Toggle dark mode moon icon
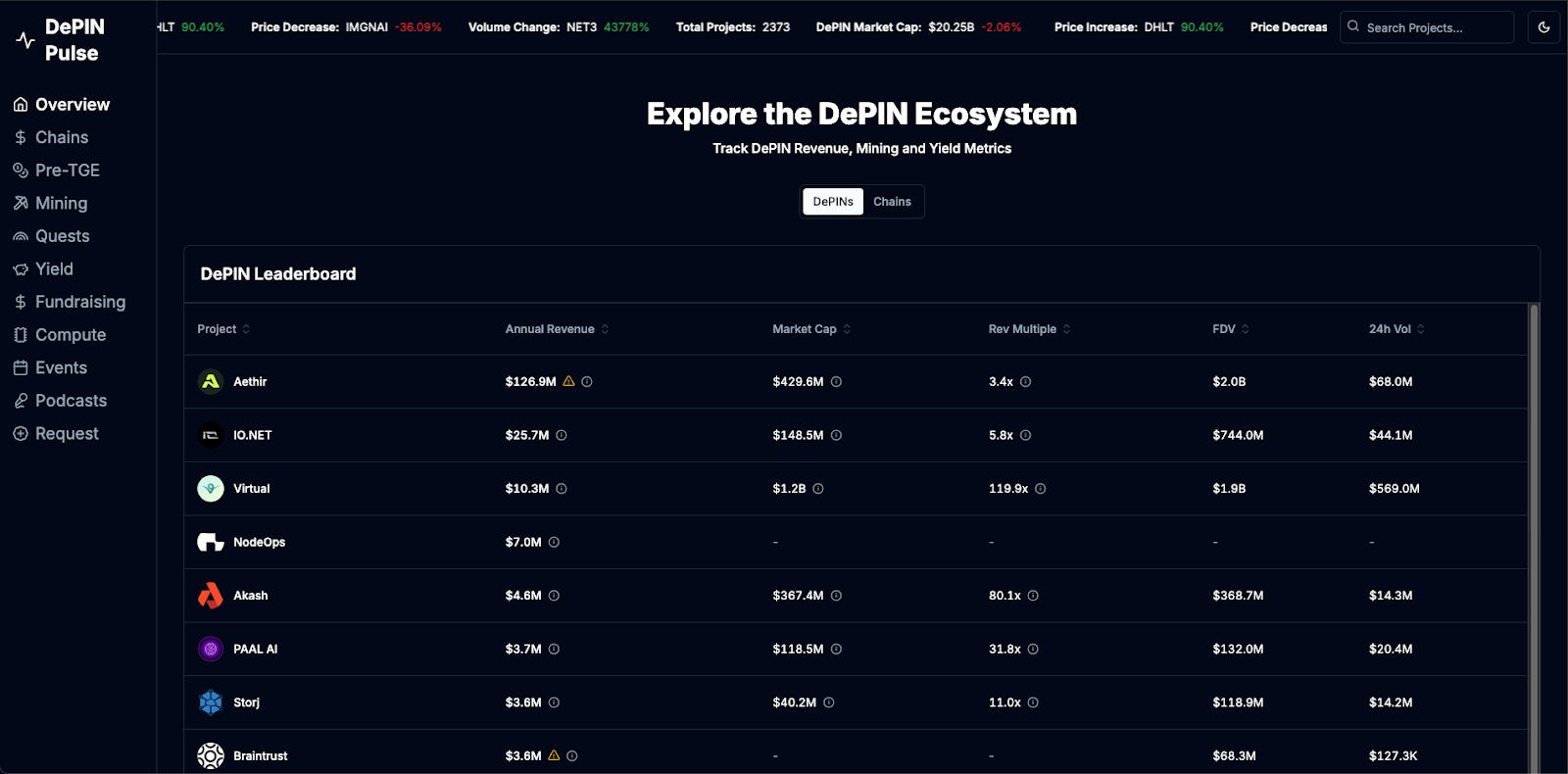This screenshot has height=774, width=1568. [x=1543, y=27]
